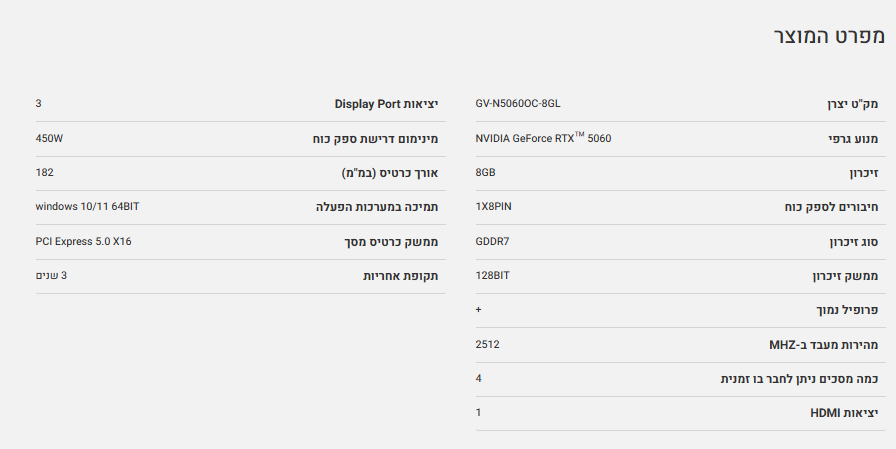896x449 pixels.
Task: Select the "PCI Express 5.0 X16" value
Action: pos(83,242)
